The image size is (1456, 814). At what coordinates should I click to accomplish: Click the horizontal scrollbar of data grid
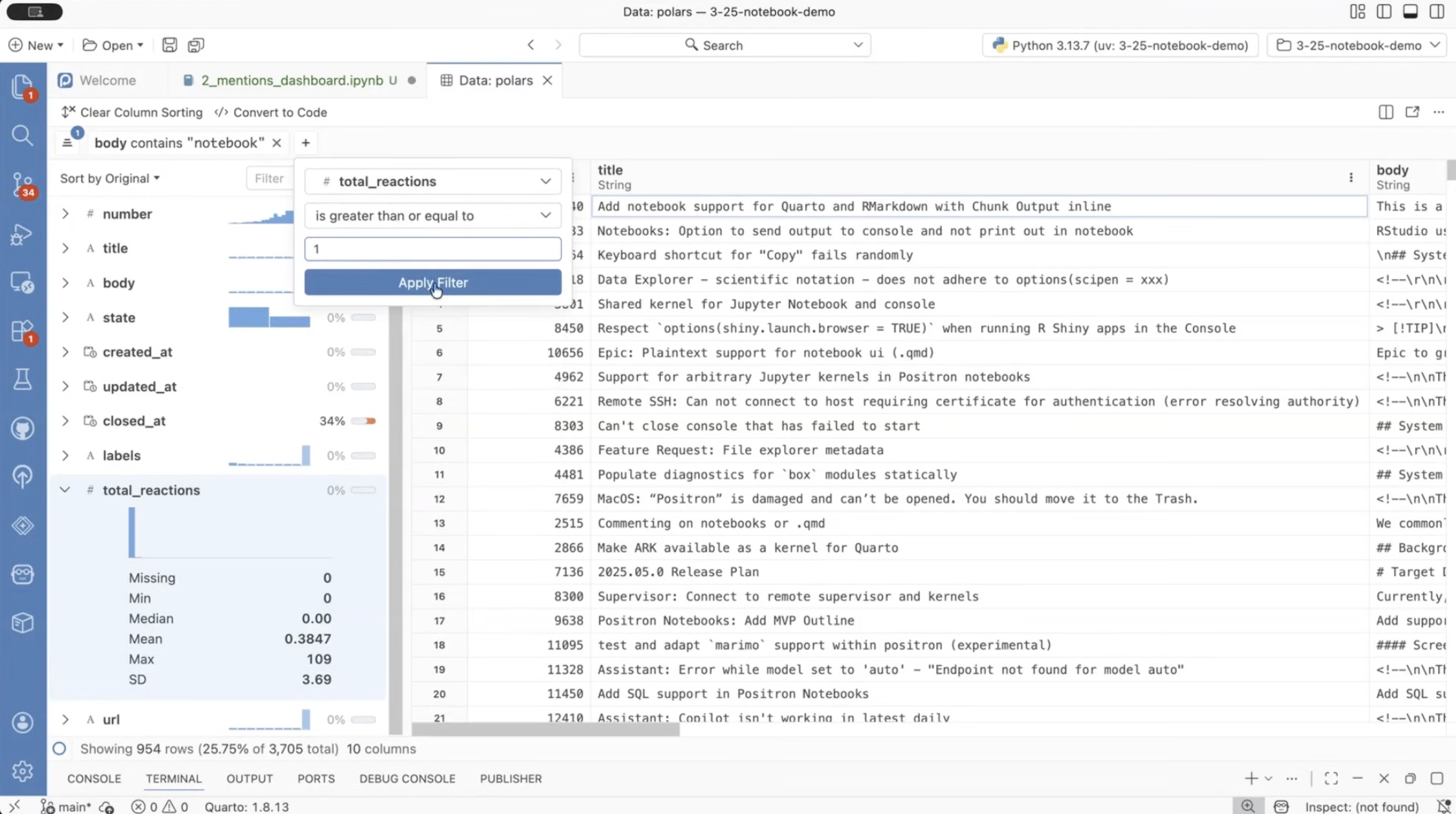(545, 730)
